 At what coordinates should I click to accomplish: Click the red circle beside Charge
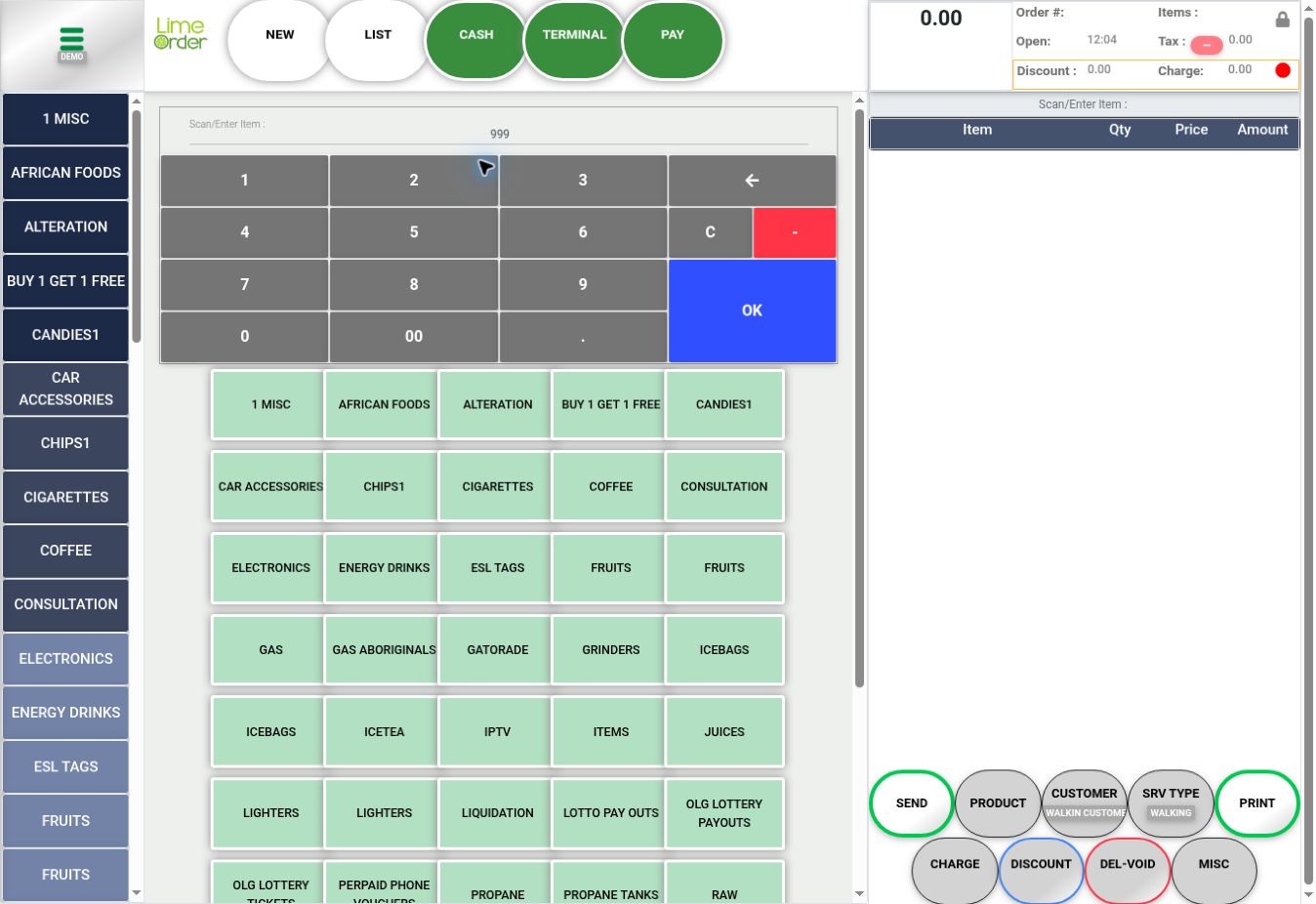click(1283, 70)
